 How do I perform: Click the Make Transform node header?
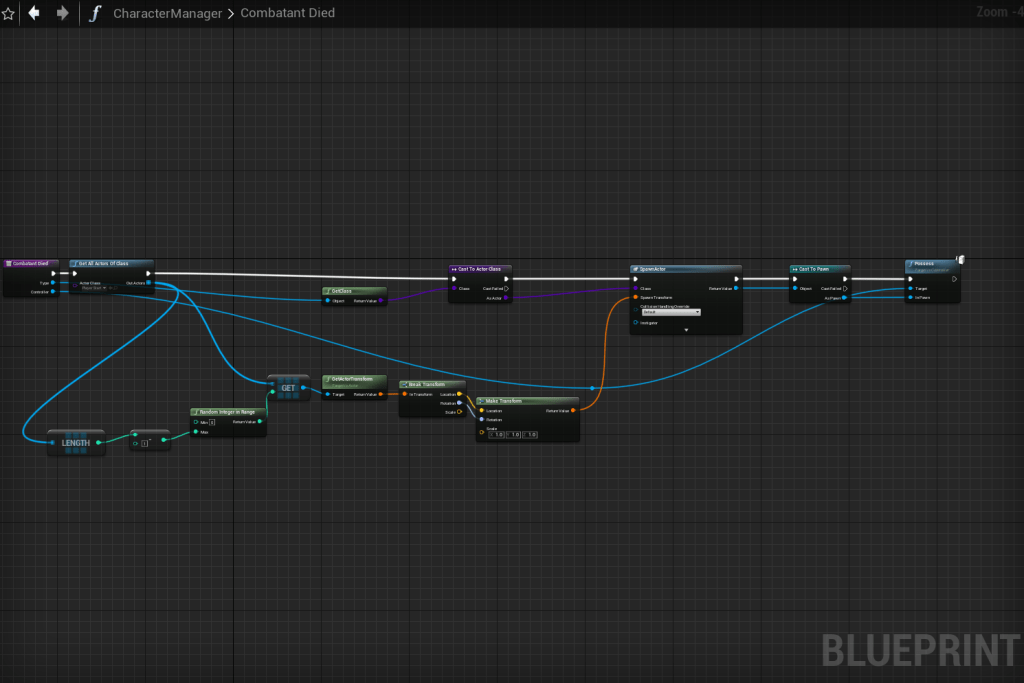click(527, 400)
